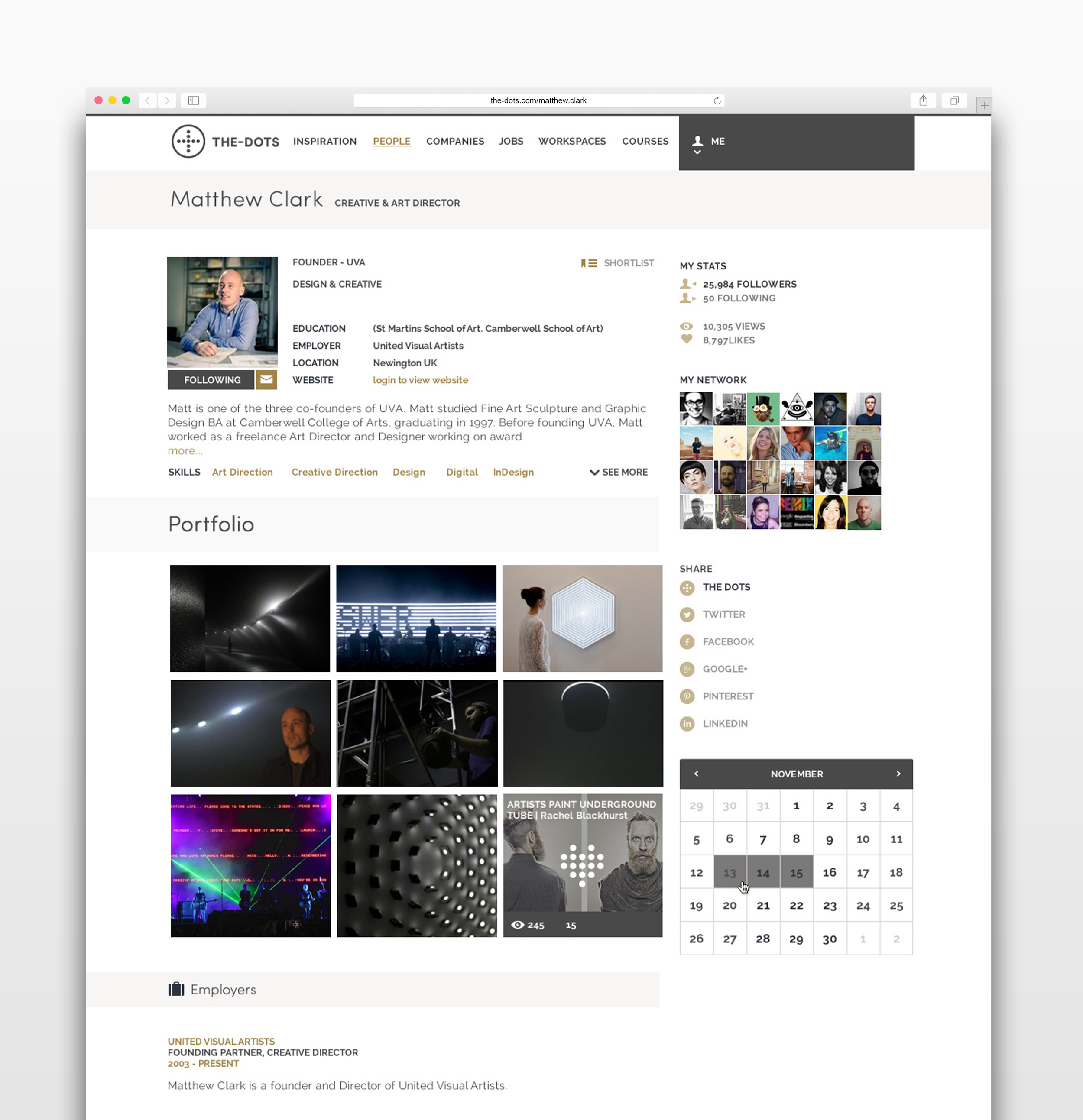Screen dimensions: 1083x1120
Task: Share profile via Facebook icon
Action: pyautogui.click(x=687, y=642)
